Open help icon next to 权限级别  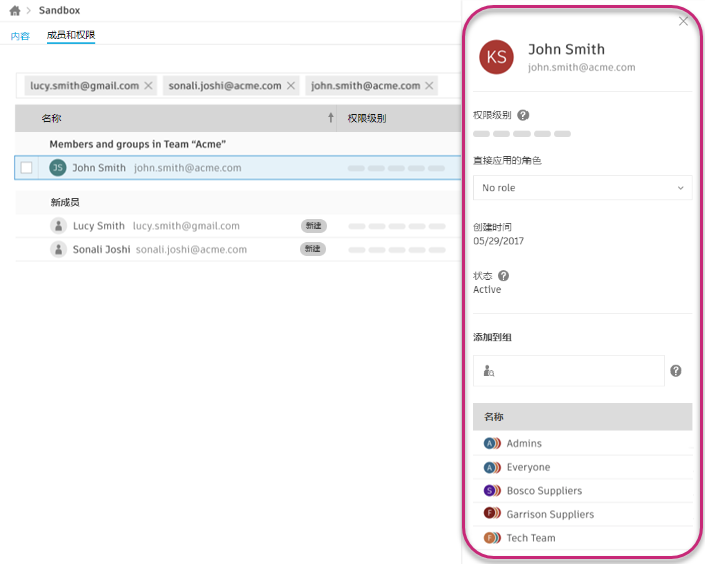point(523,115)
